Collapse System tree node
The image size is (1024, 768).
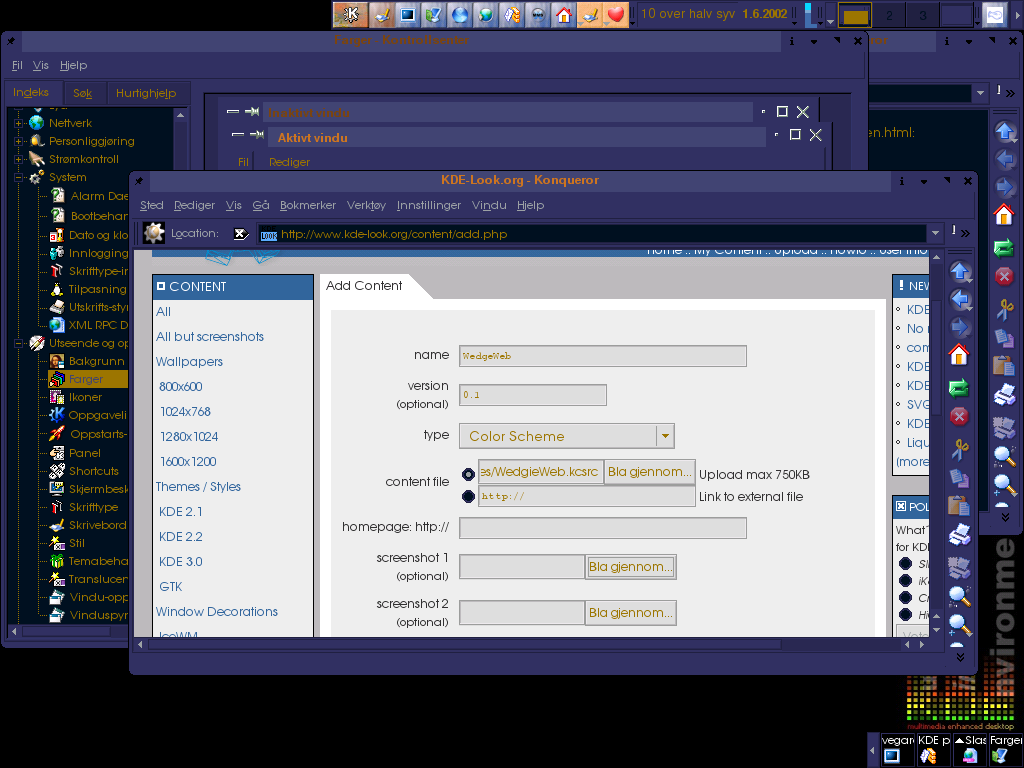(18, 177)
